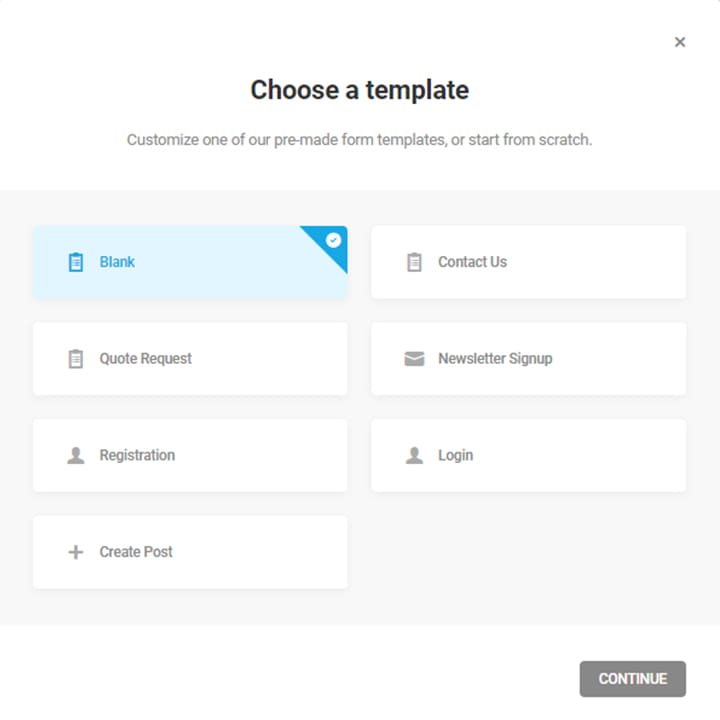Click the "Choose a template" heading

(359, 90)
